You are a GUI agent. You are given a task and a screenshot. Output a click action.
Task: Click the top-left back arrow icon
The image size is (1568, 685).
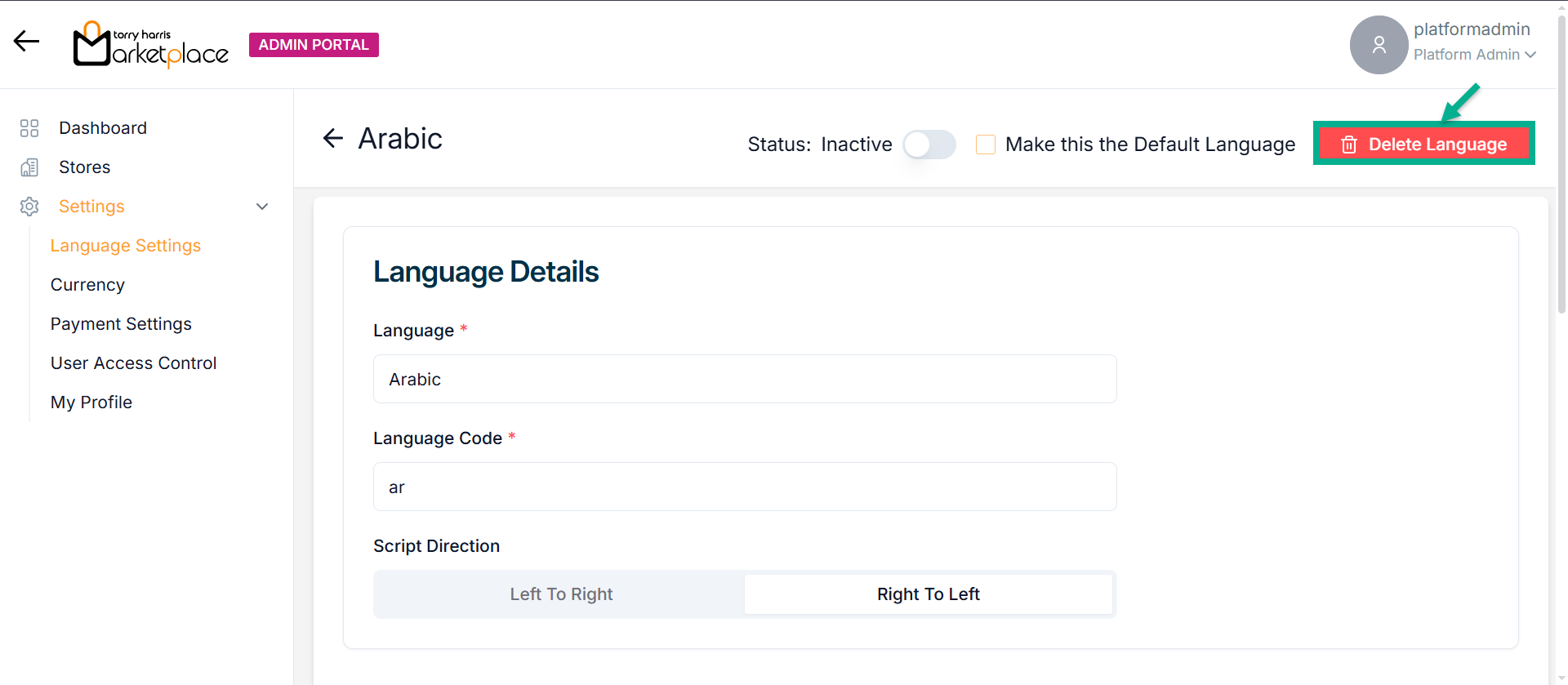tap(26, 42)
